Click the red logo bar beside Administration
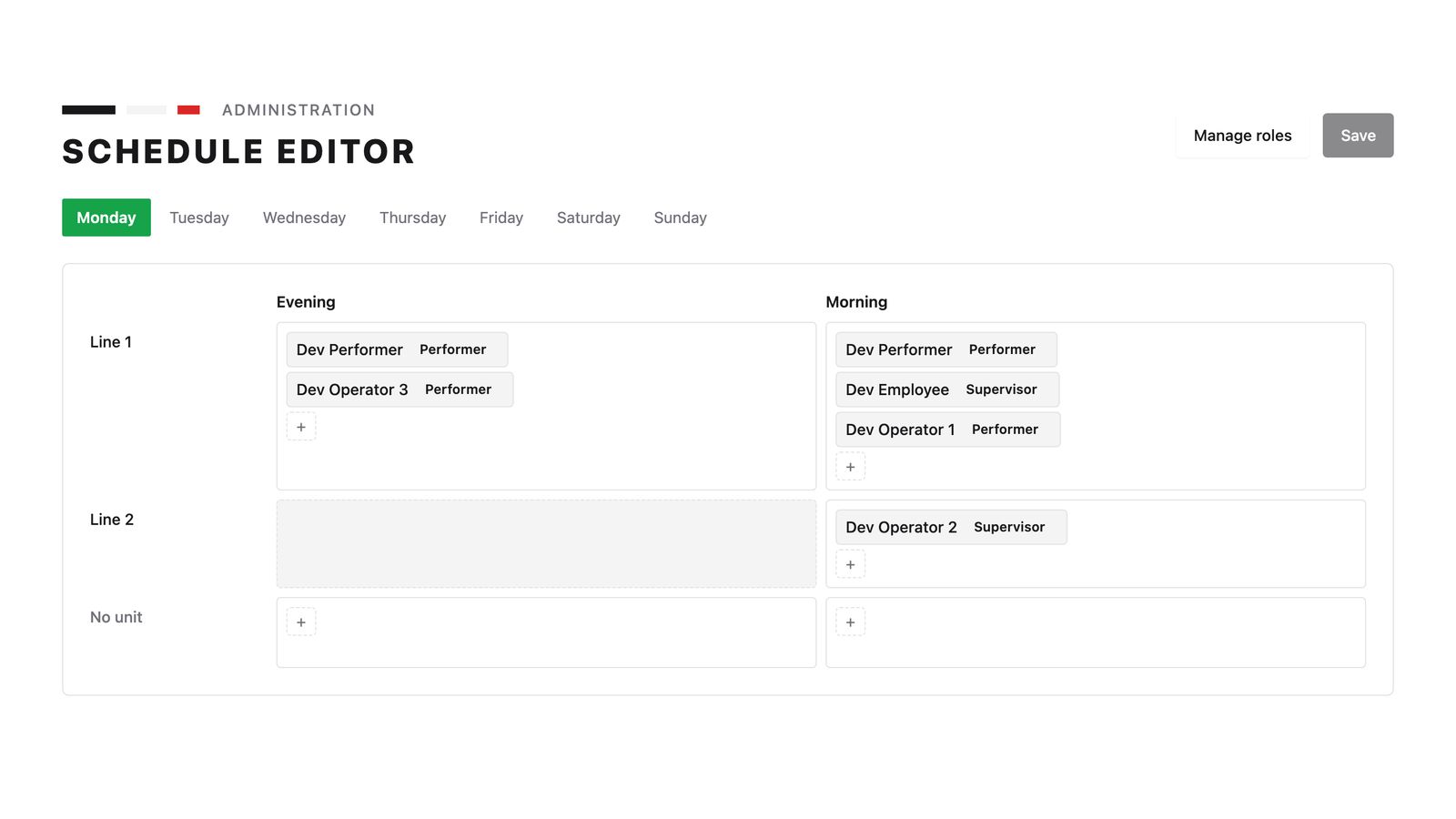Image resolution: width=1456 pixels, height=819 pixels. click(x=188, y=110)
